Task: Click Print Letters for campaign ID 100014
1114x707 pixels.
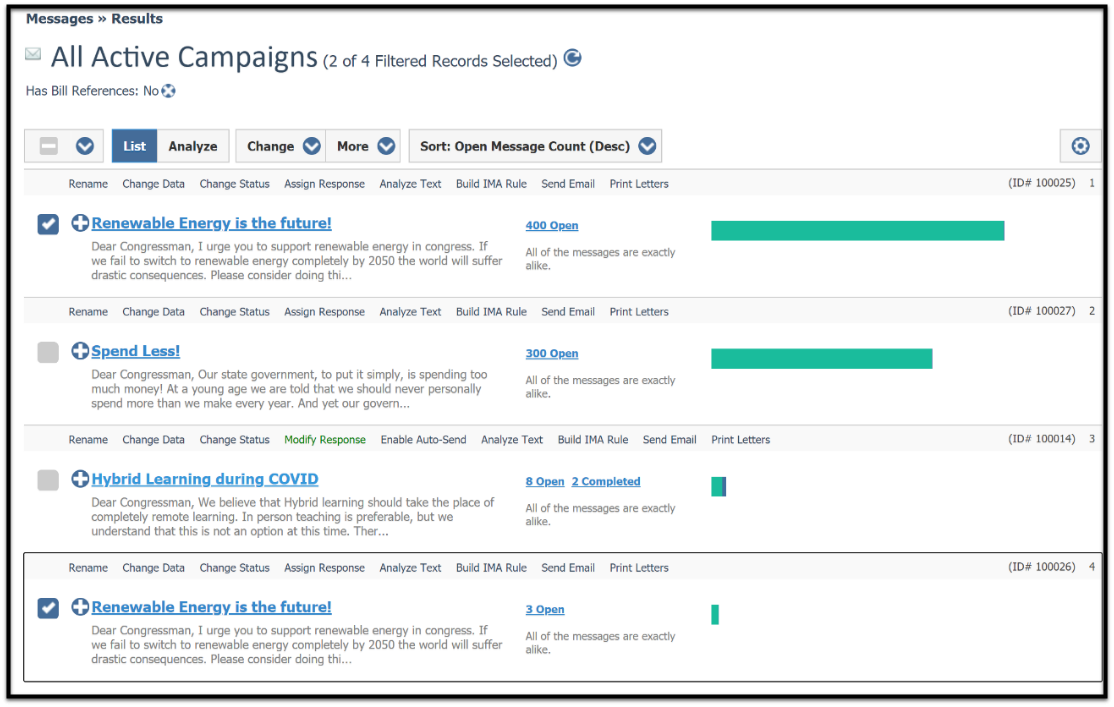Action: tap(740, 440)
